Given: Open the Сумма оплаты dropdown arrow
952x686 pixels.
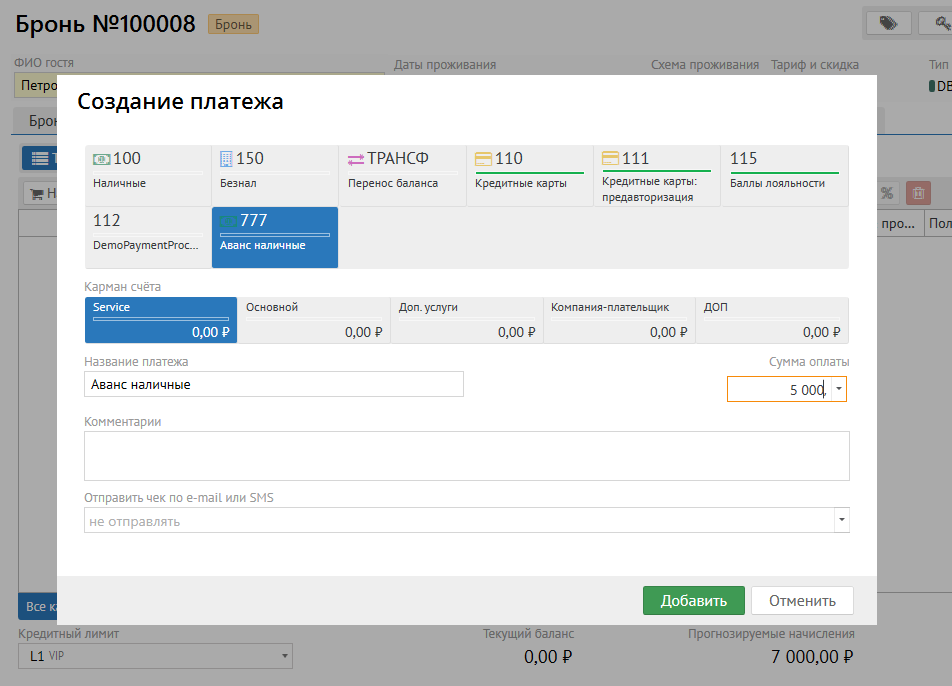Looking at the screenshot, I should [x=838, y=389].
